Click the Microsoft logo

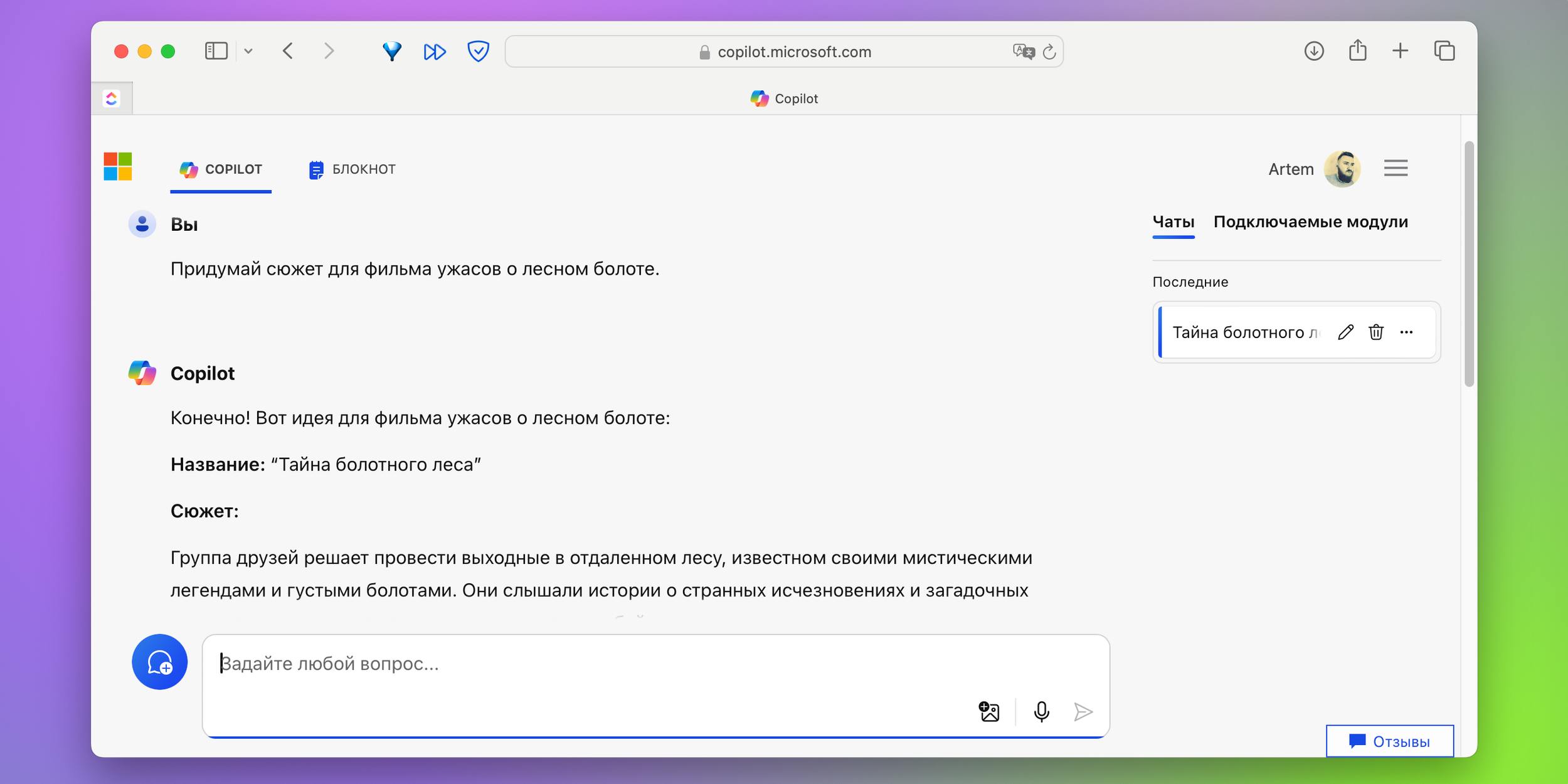(x=118, y=166)
